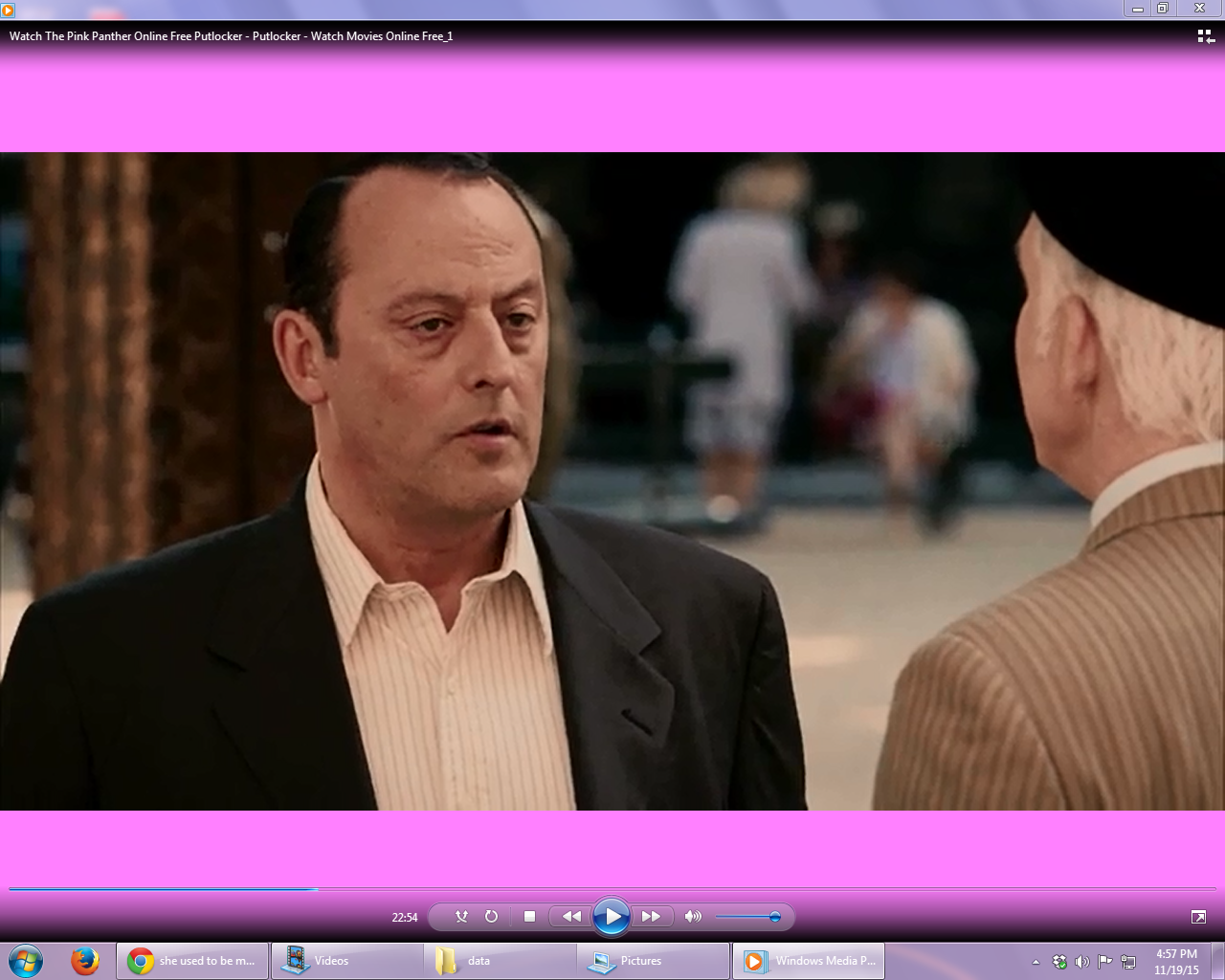Show hidden system tray icons

[x=1036, y=962]
